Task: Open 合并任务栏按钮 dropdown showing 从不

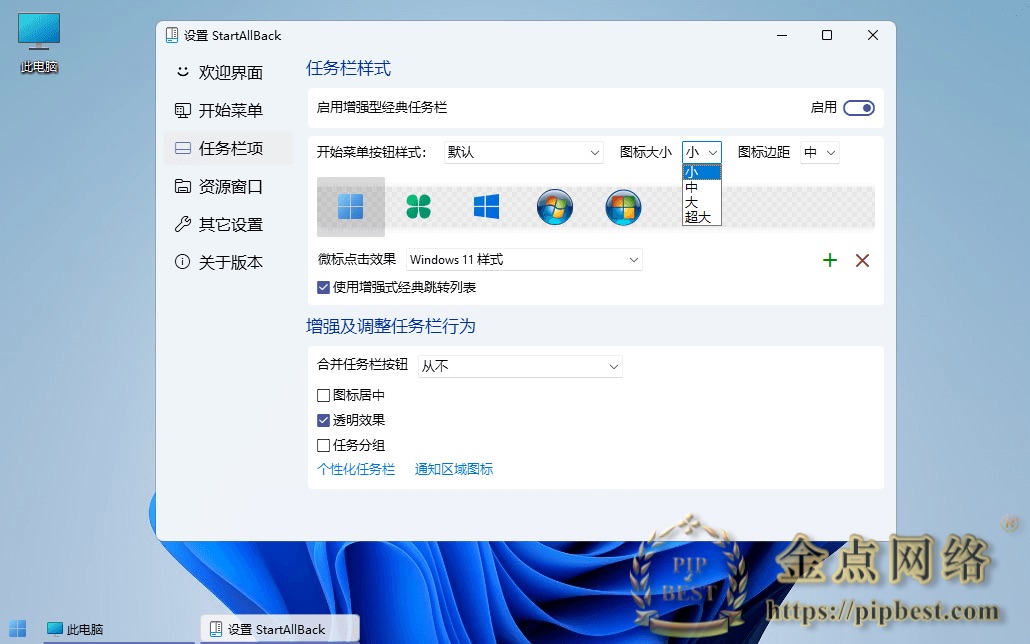Action: (520, 366)
